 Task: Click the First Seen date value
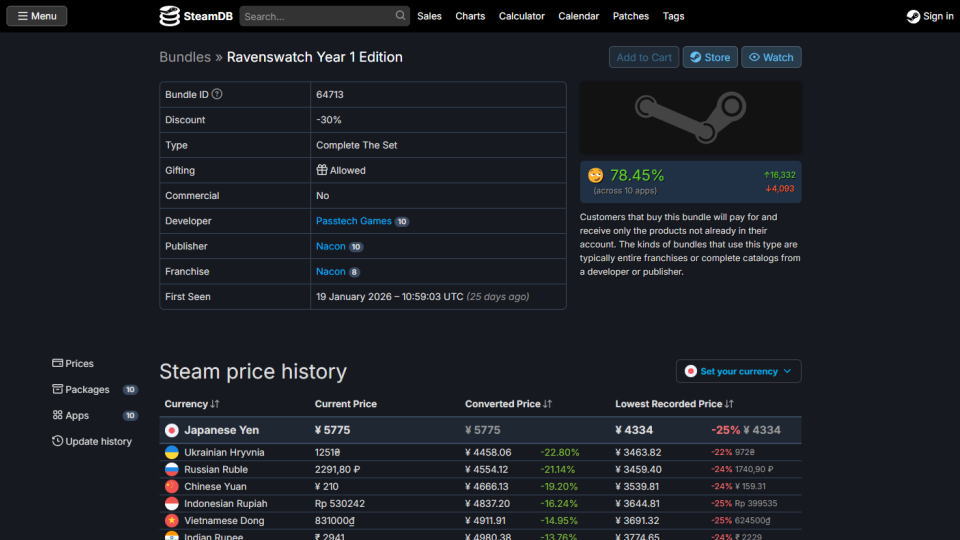point(422,297)
